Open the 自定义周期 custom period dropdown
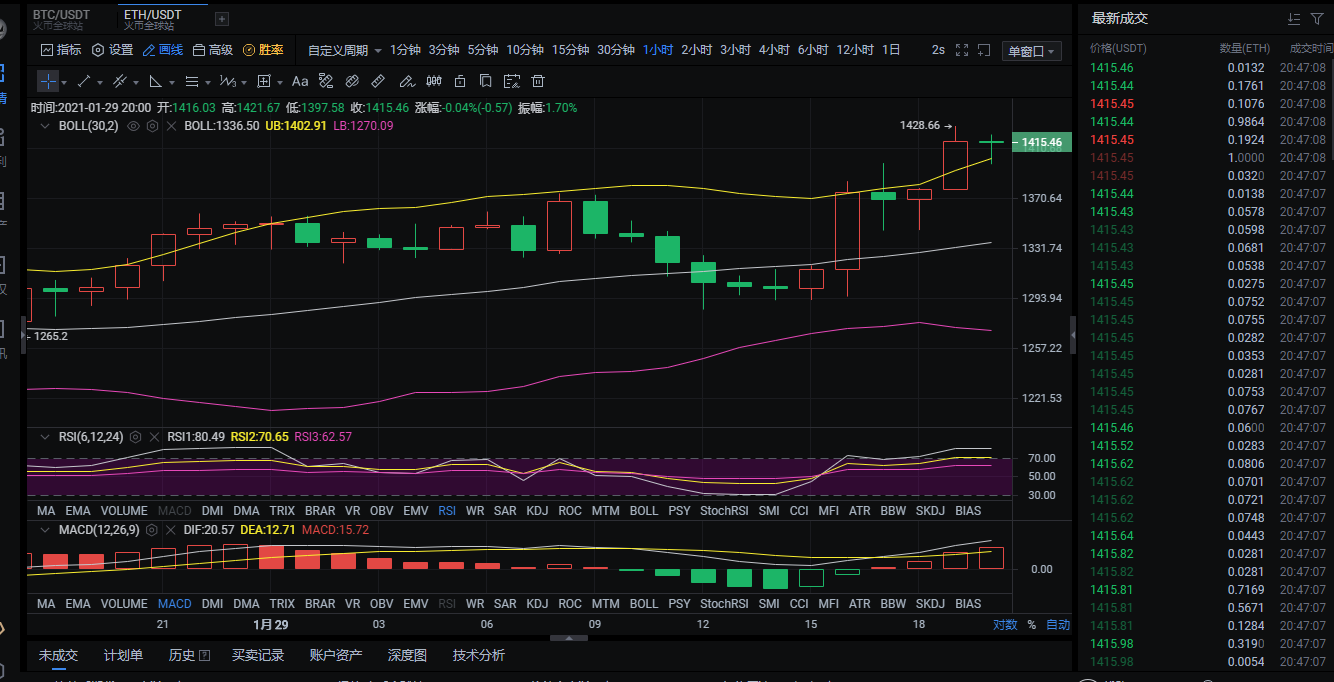 tap(345, 50)
